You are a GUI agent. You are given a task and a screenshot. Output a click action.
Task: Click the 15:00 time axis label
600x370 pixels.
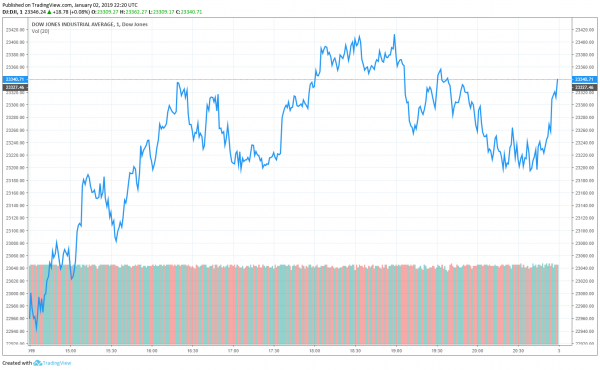(x=70, y=350)
